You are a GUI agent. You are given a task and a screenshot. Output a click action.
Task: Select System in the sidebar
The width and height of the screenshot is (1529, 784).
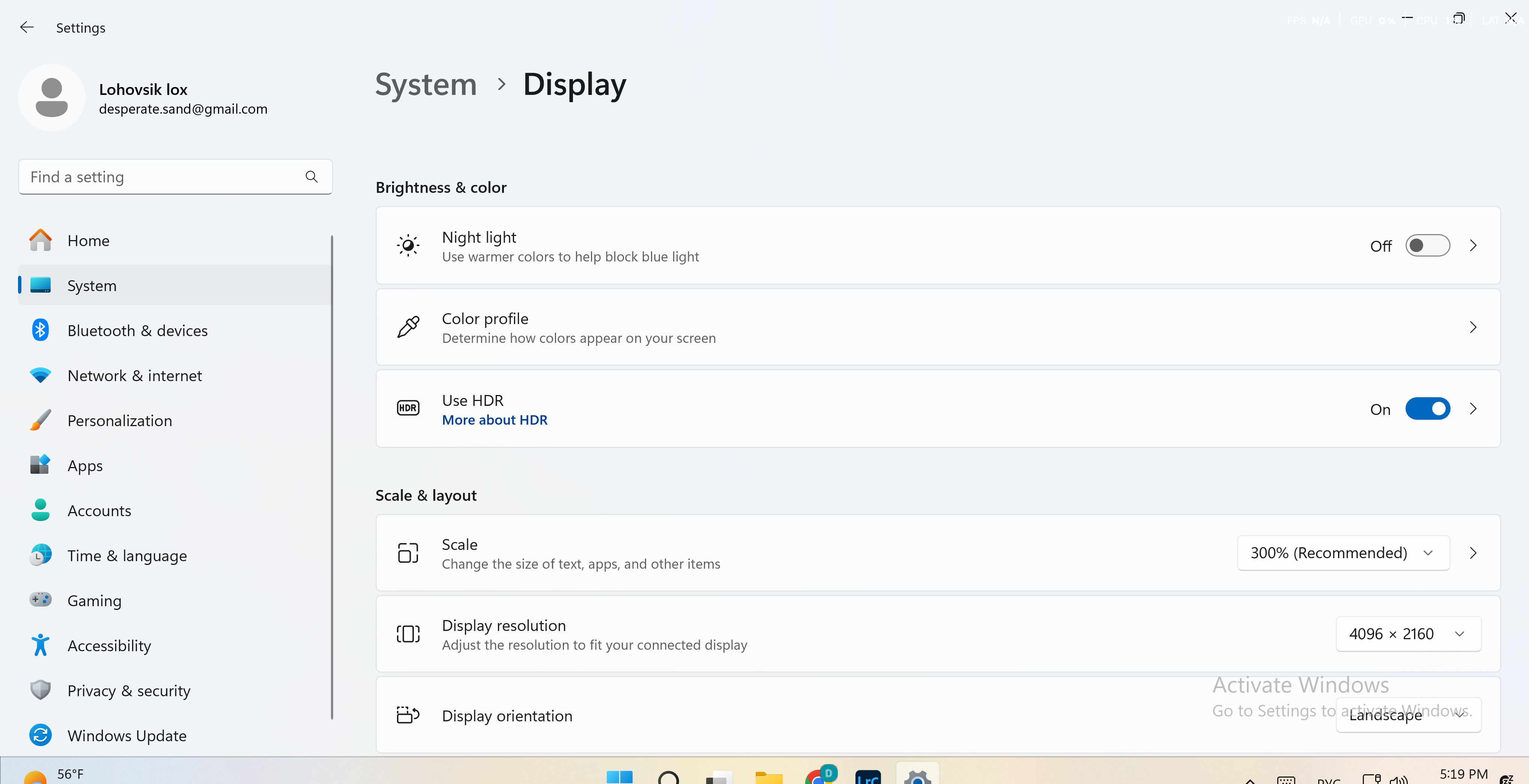(174, 285)
